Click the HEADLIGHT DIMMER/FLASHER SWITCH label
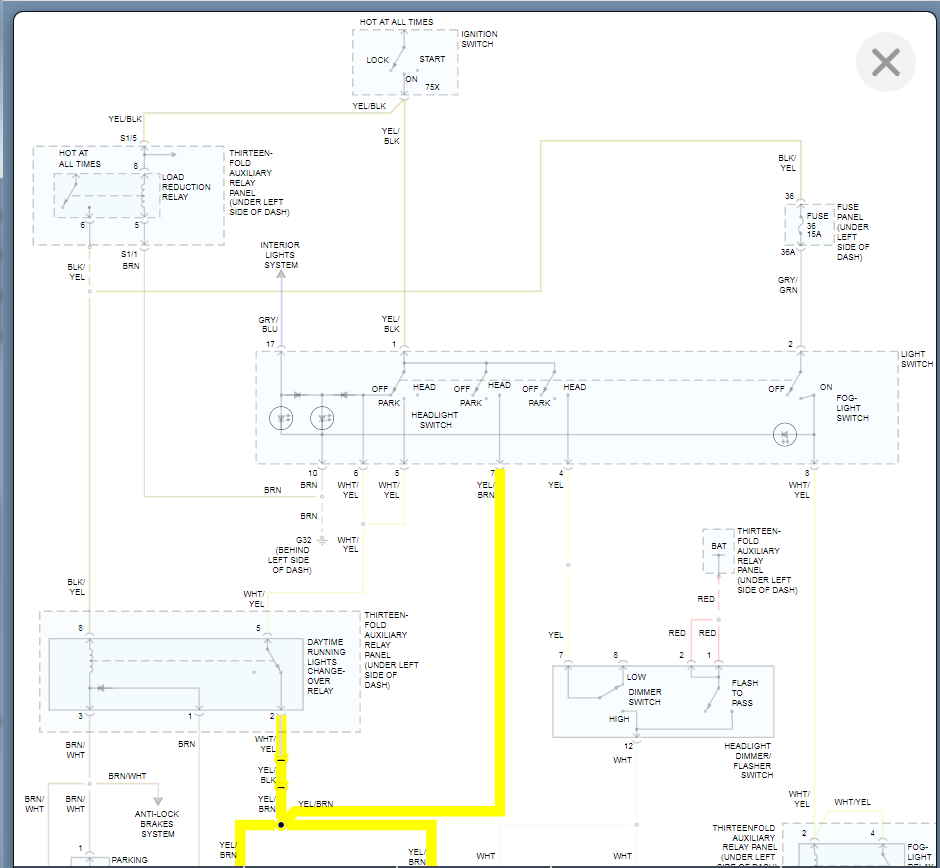The image size is (940, 868). [x=748, y=760]
